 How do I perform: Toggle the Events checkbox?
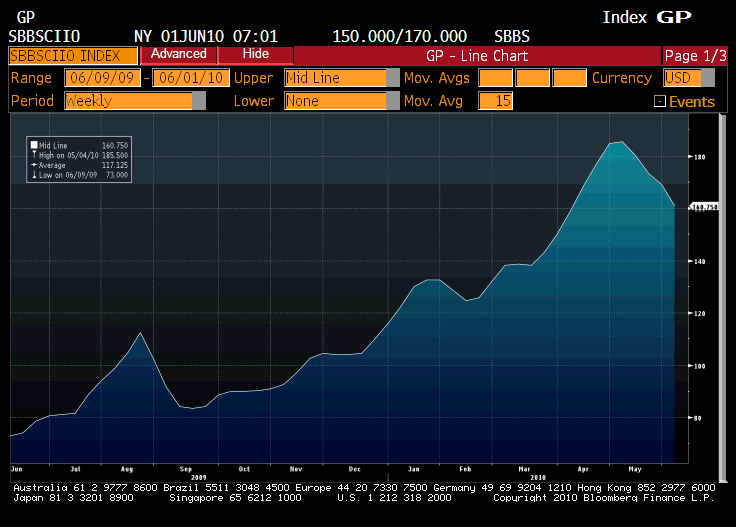pos(659,101)
